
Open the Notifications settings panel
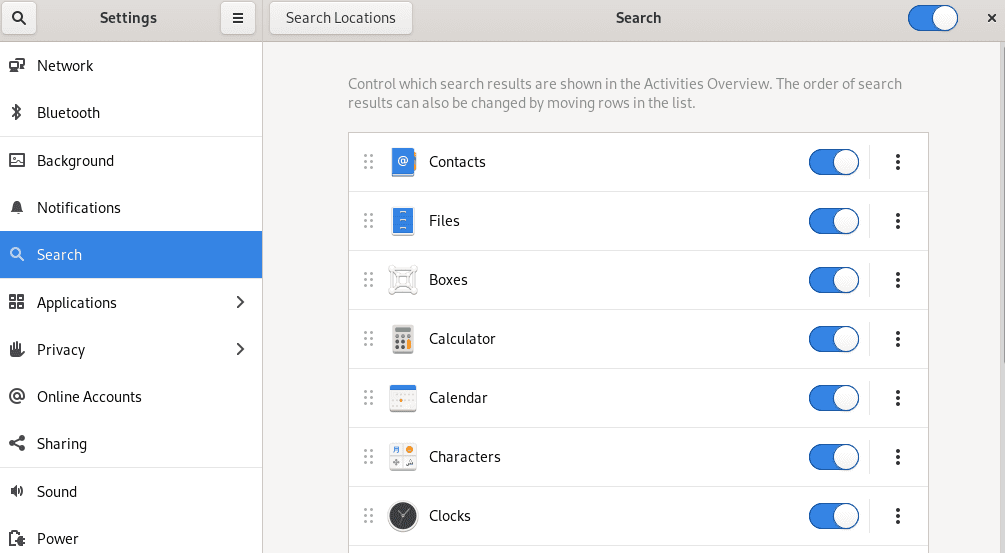(x=131, y=208)
